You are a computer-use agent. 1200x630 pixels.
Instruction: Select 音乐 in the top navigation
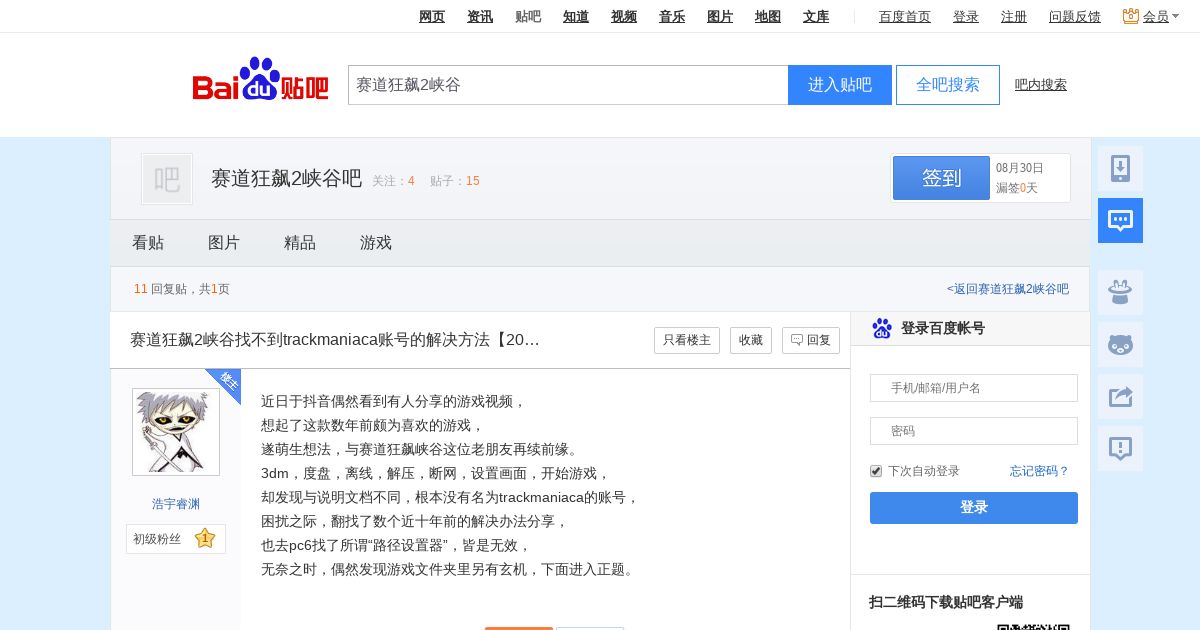point(672,16)
